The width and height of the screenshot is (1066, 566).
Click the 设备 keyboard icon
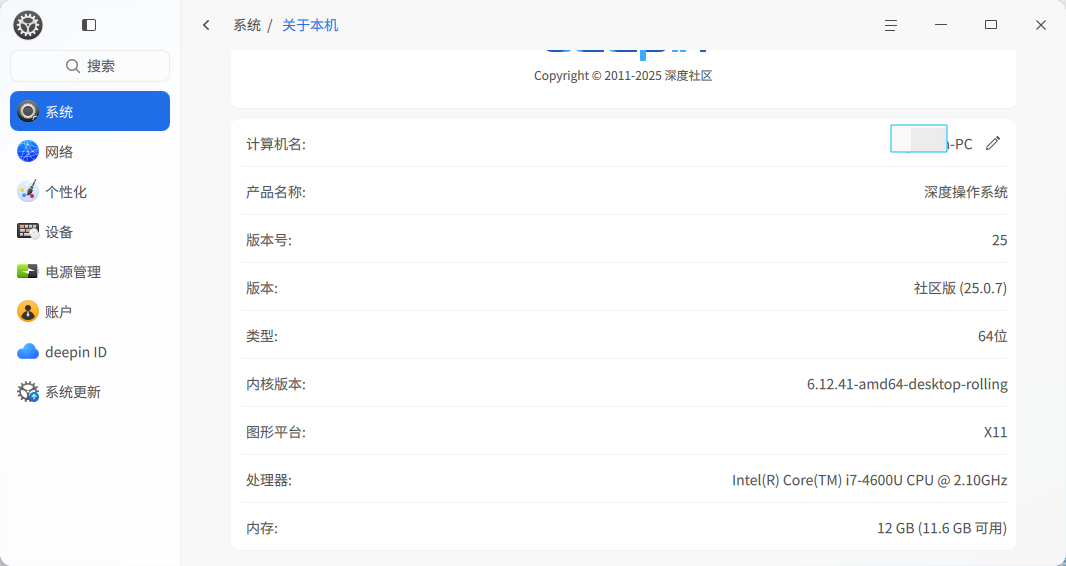(28, 232)
